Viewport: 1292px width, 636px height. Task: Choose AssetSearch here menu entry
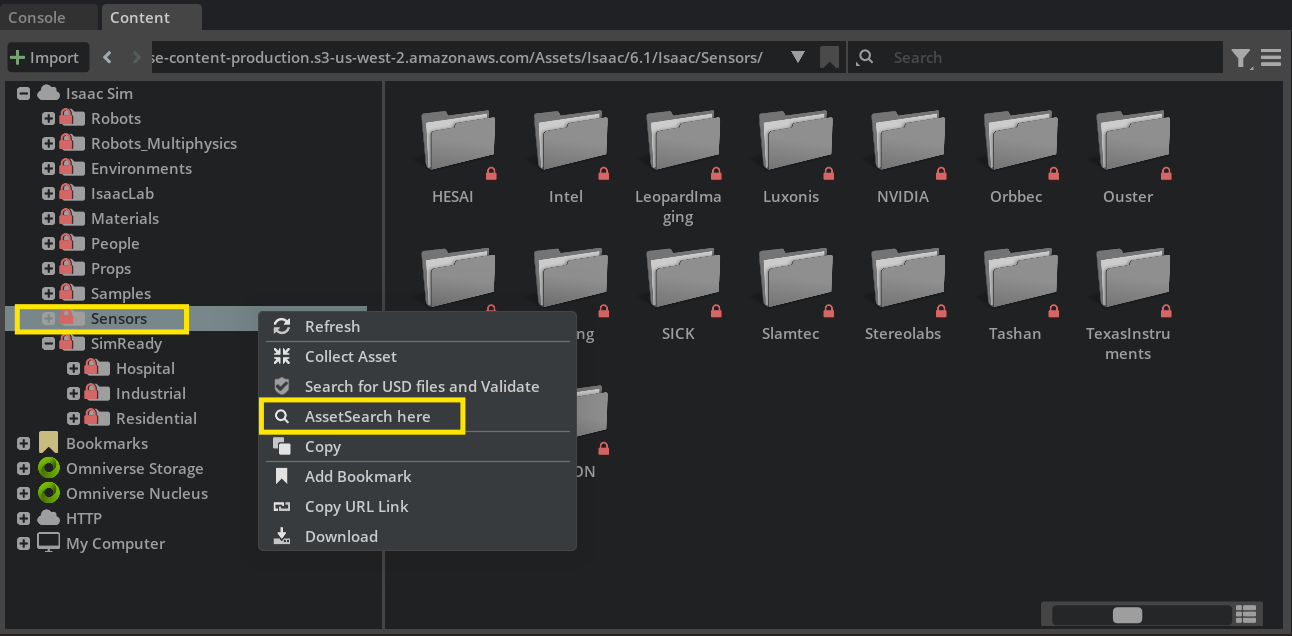click(417, 416)
